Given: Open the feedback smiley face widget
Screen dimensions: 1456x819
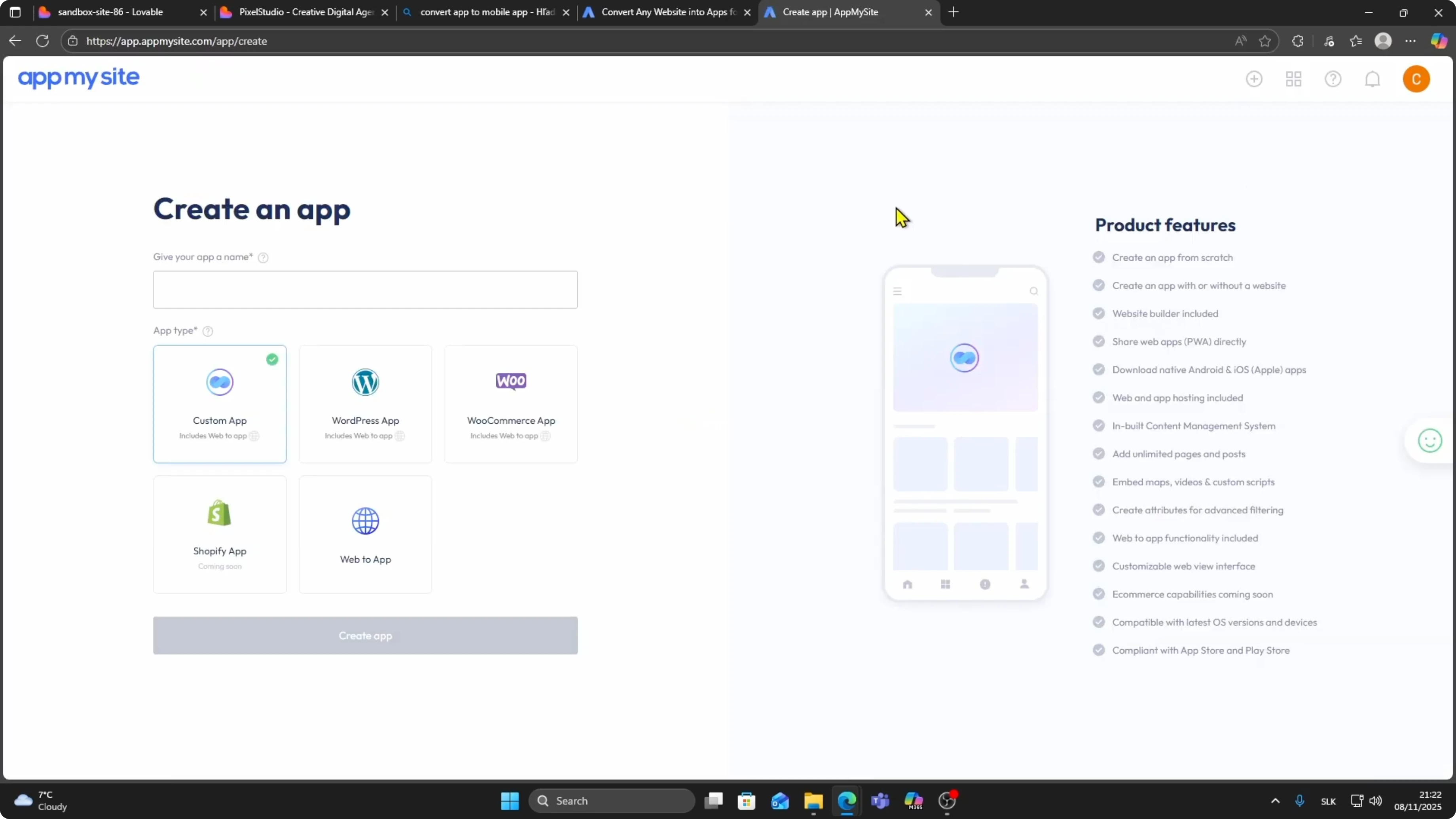Looking at the screenshot, I should pyautogui.click(x=1429, y=441).
